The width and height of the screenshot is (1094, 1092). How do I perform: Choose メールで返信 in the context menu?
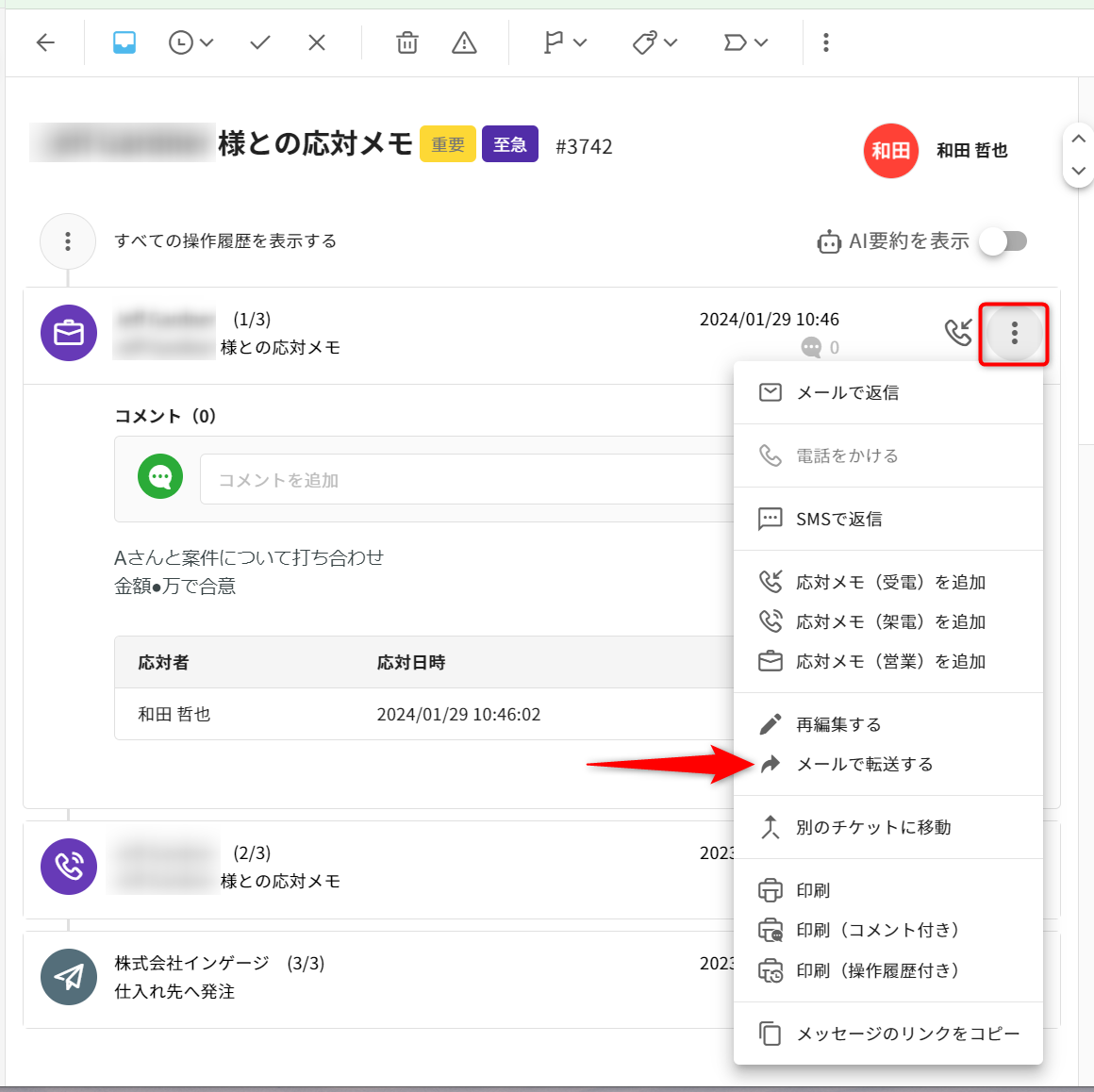[847, 392]
